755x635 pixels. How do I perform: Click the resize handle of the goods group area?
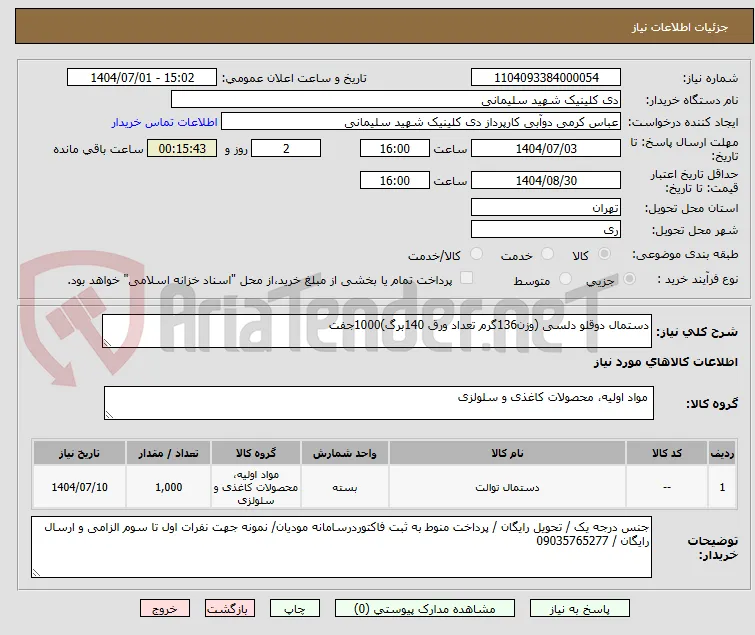(x=109, y=415)
